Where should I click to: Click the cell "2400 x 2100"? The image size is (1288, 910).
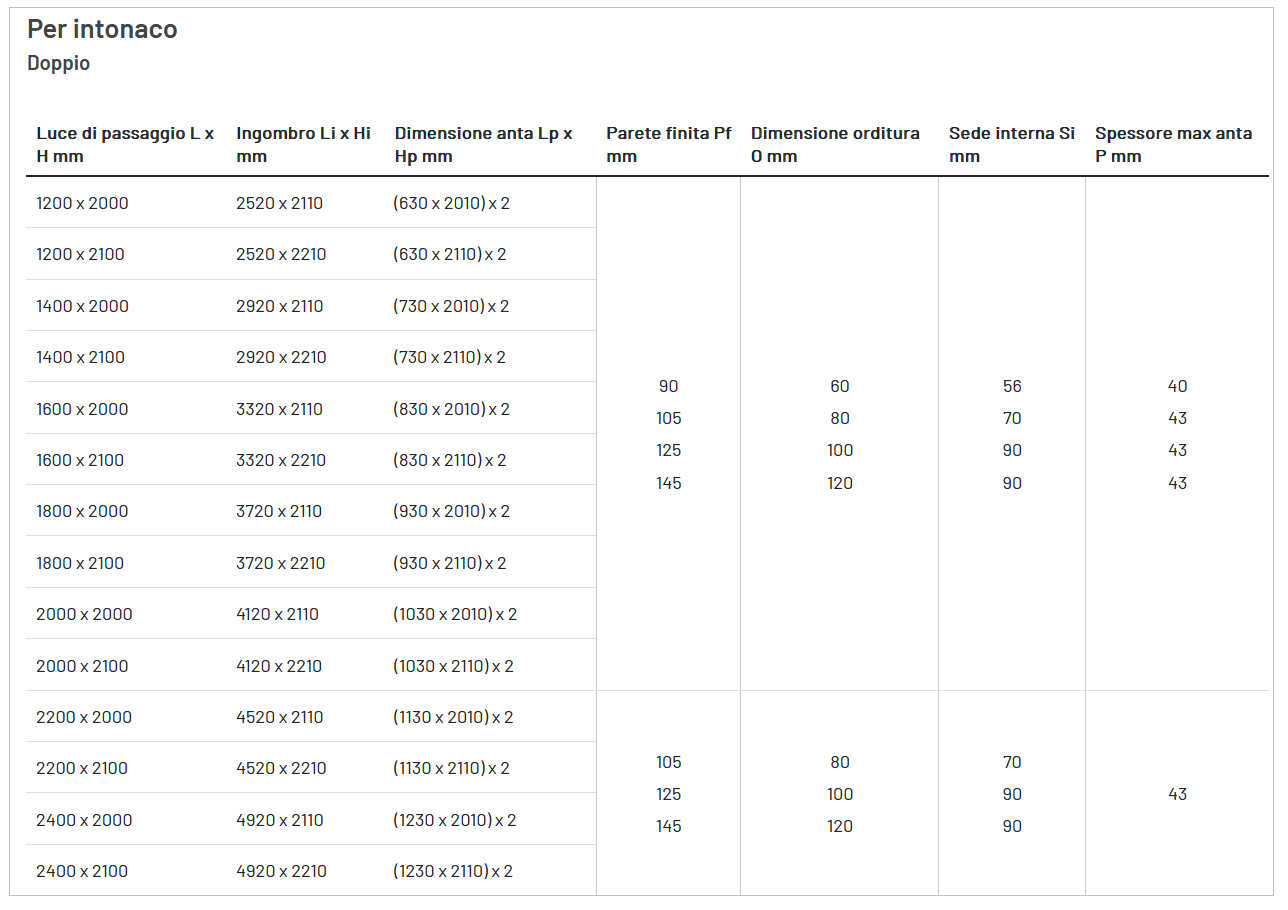[83, 871]
